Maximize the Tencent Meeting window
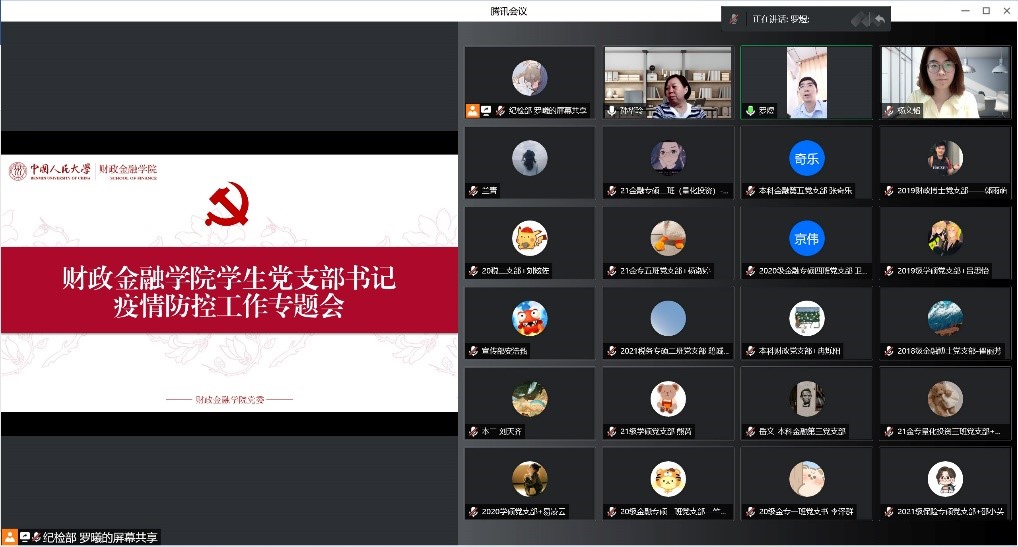This screenshot has height=547, width=1018. pos(985,10)
